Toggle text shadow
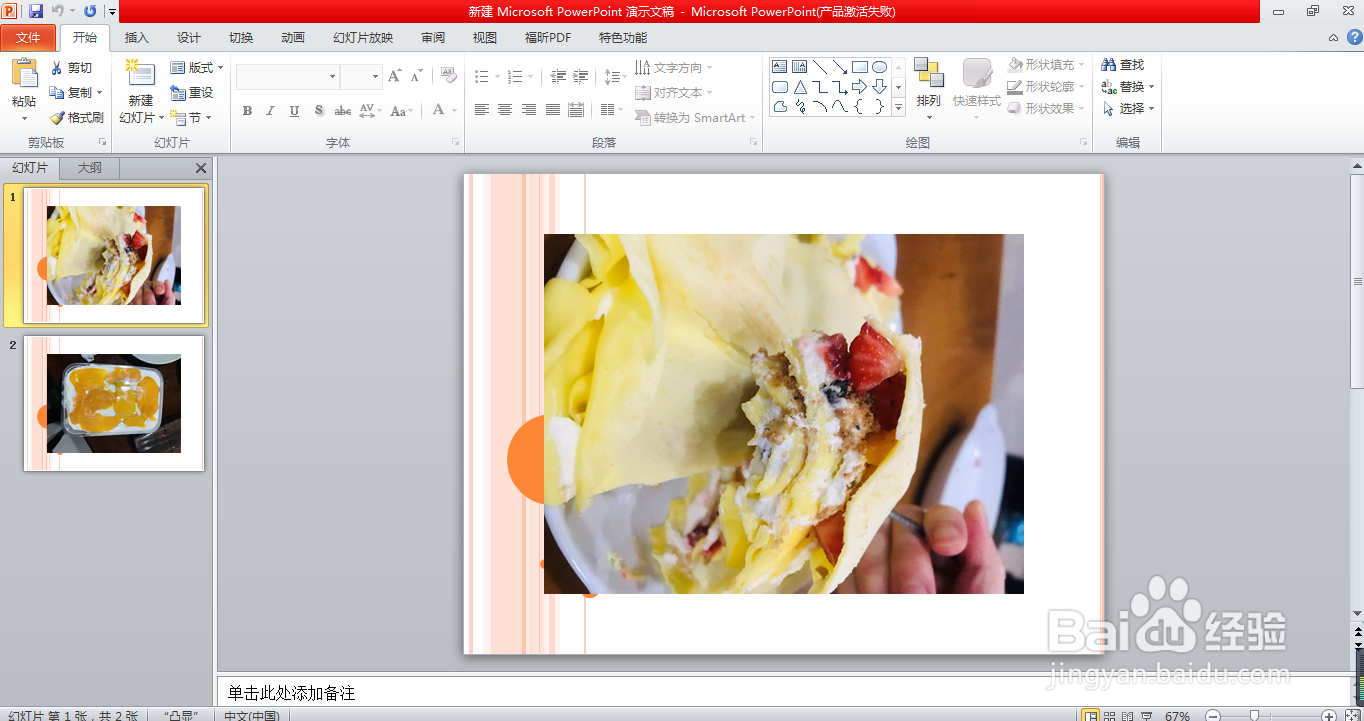 click(318, 111)
